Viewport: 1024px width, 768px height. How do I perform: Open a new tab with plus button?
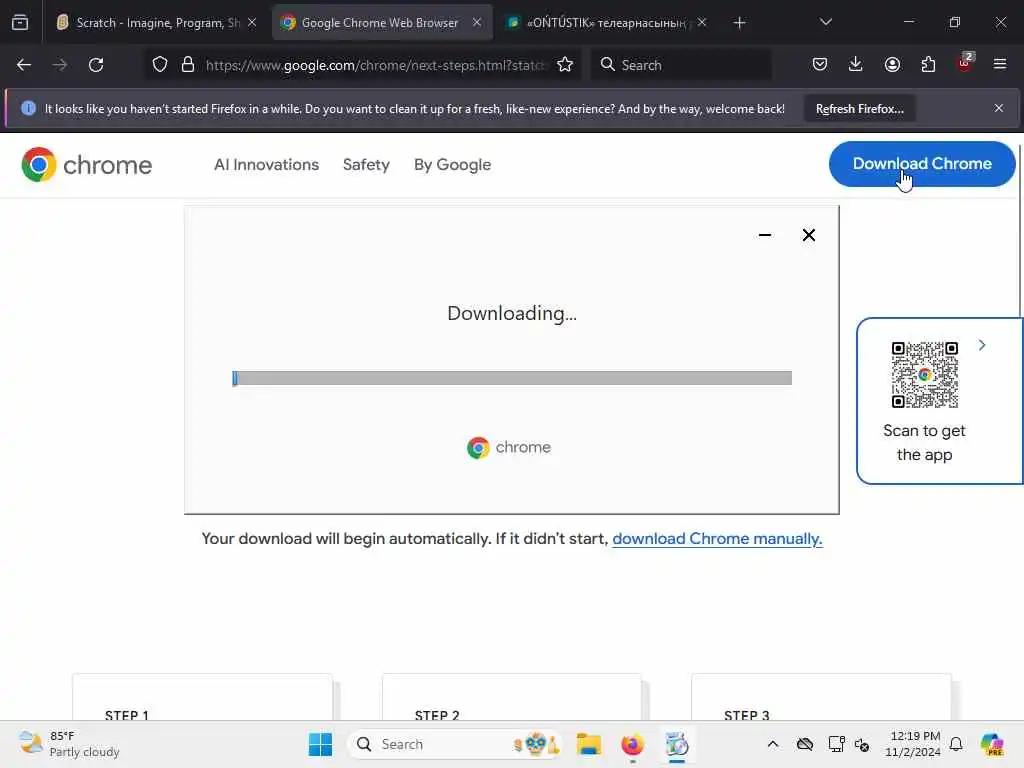click(x=739, y=23)
